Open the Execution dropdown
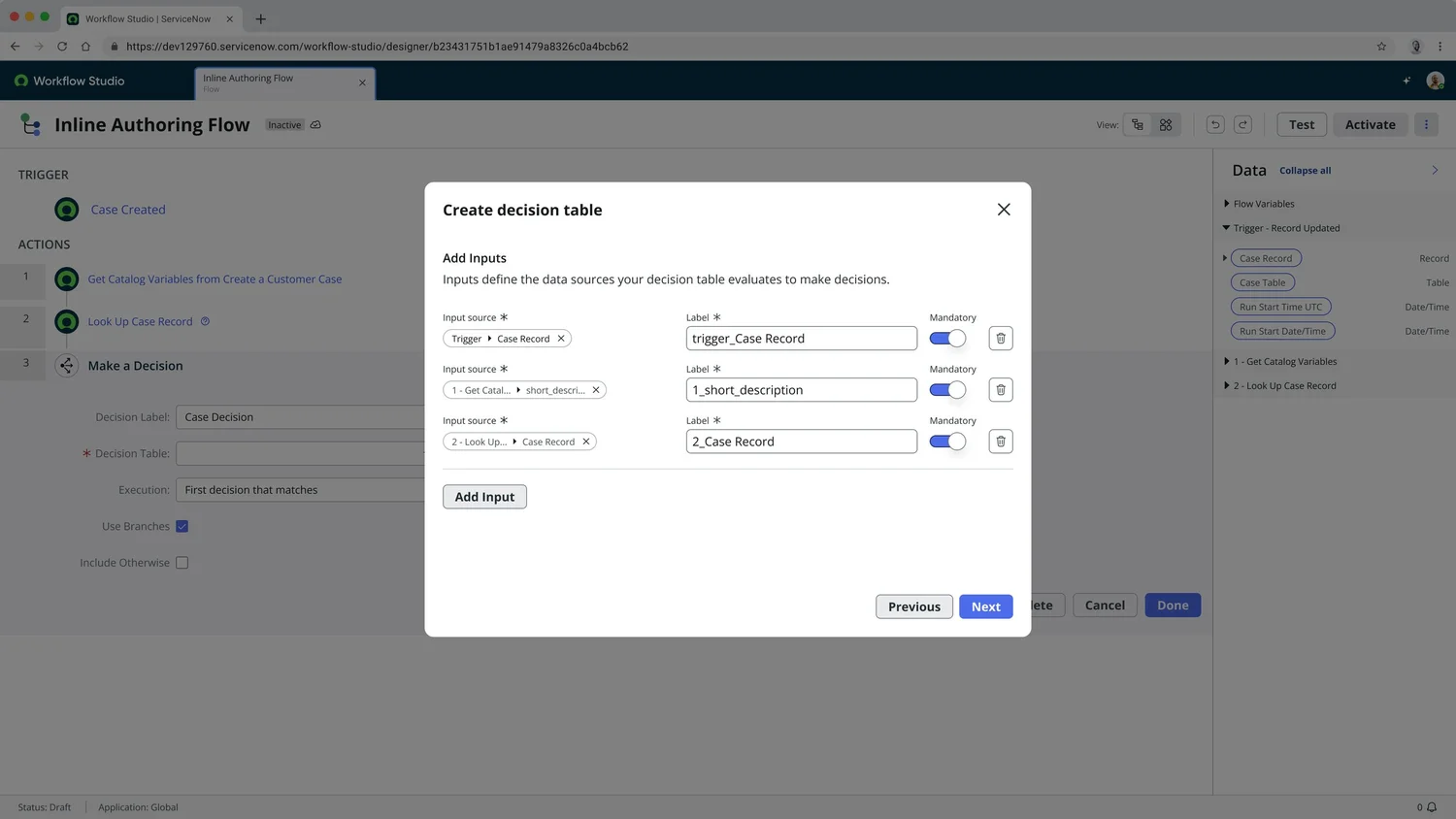Viewport: 1456px width, 819px height. click(301, 490)
